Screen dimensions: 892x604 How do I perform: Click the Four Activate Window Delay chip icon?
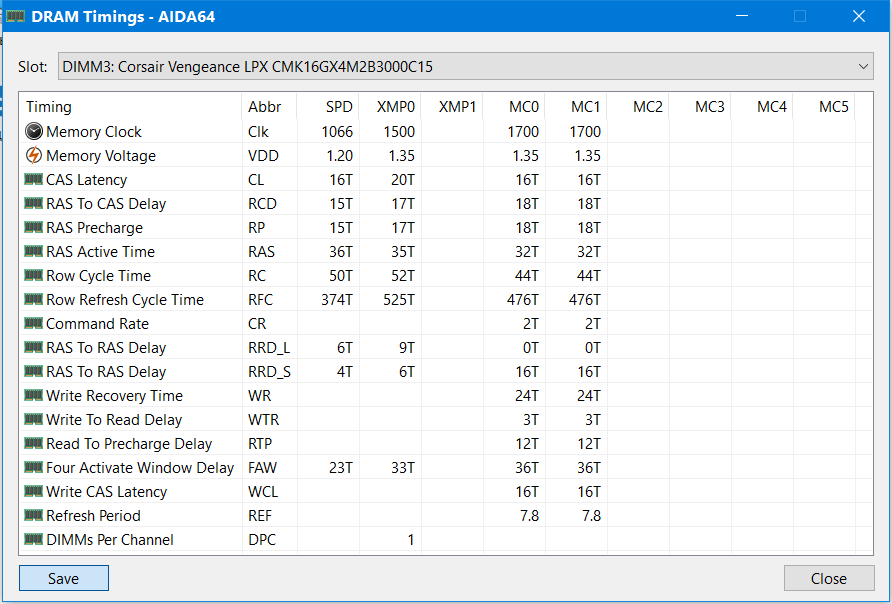pos(34,467)
